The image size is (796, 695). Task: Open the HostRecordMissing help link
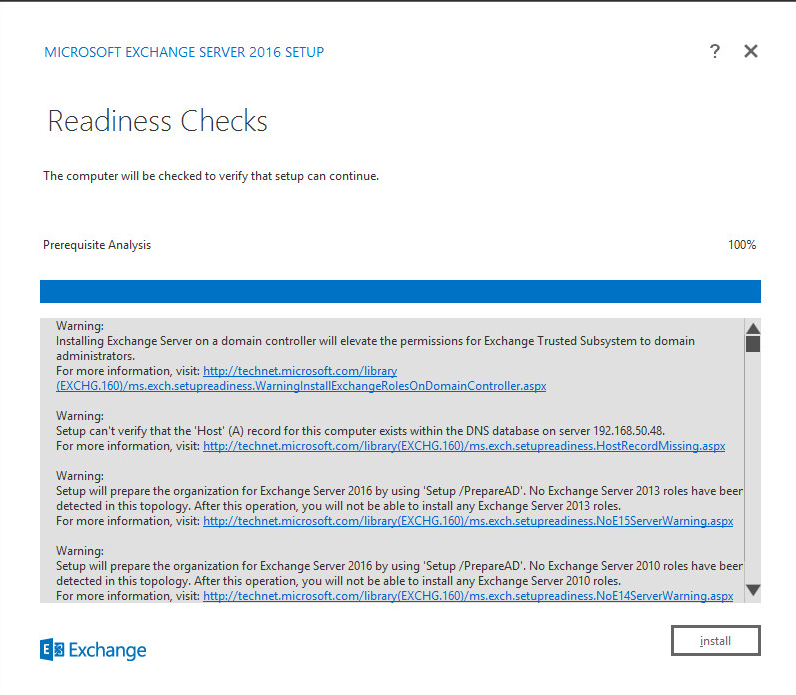[x=463, y=446]
